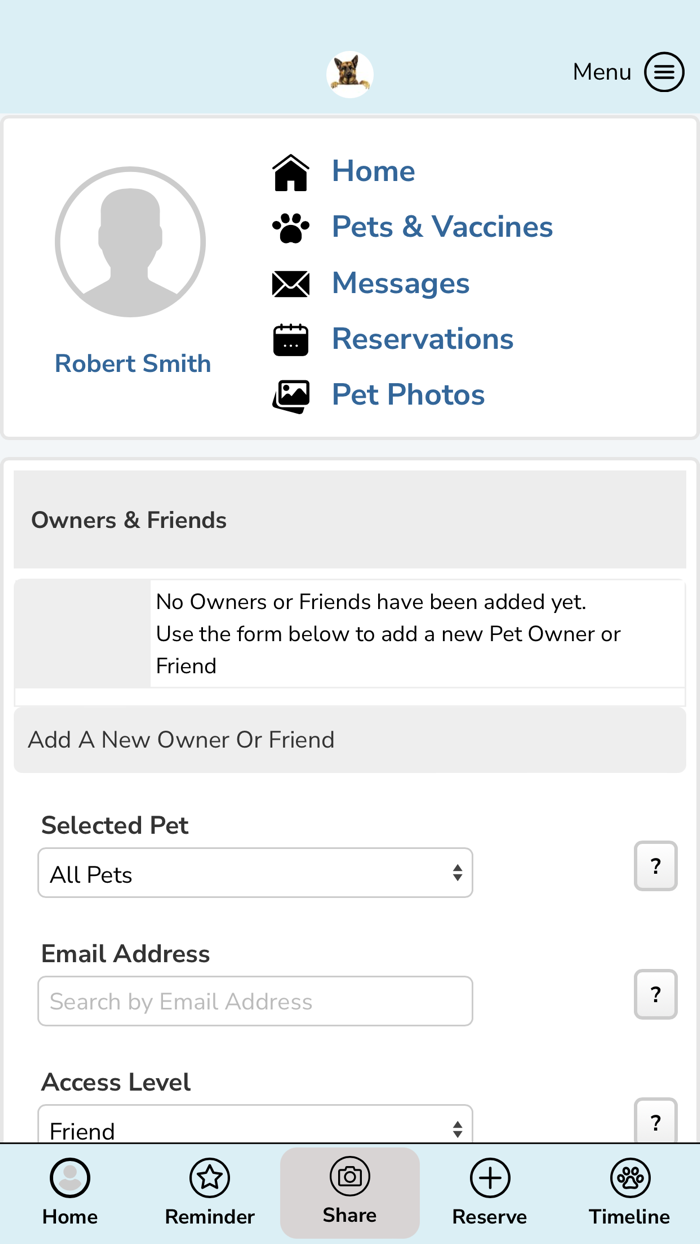Open Messages via the envelope icon
This screenshot has height=1244, width=700.
tap(290, 283)
